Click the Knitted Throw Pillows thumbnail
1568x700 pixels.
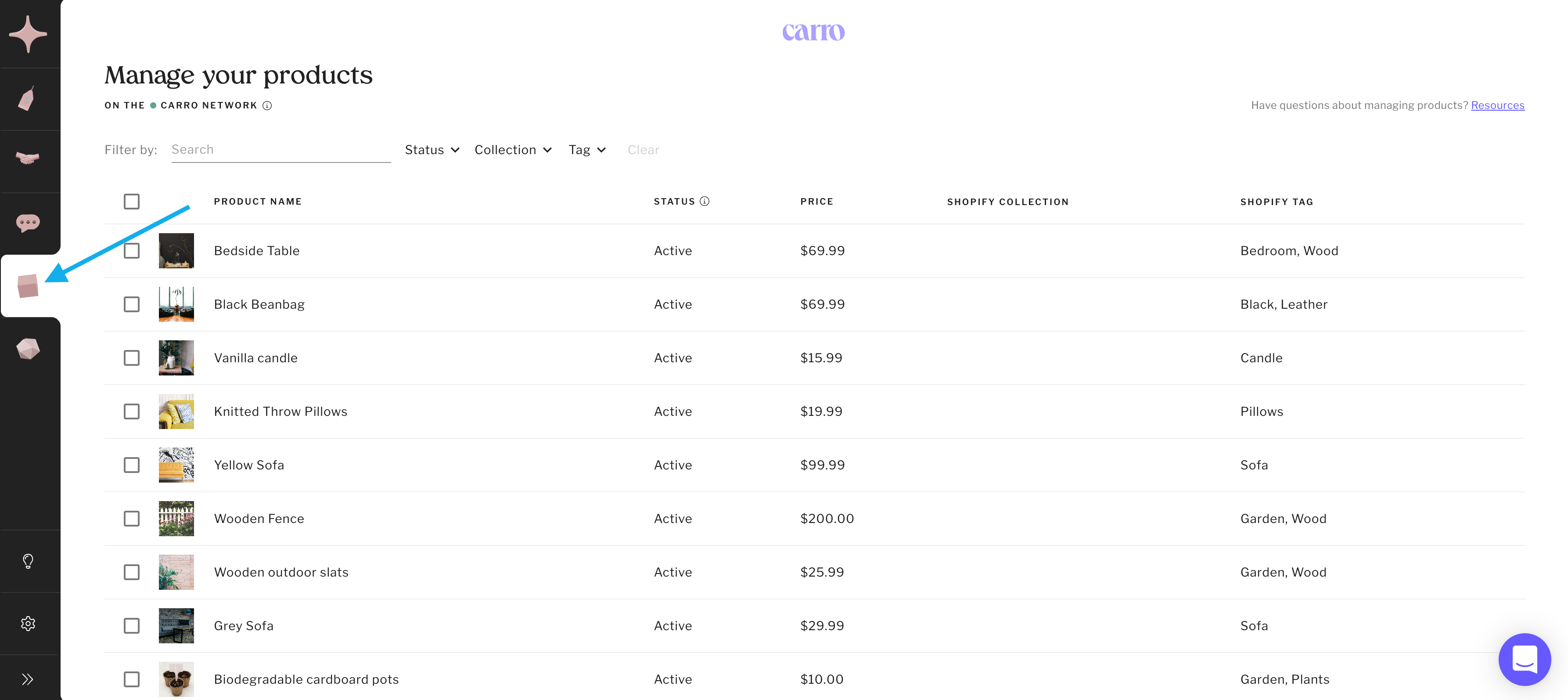click(x=176, y=411)
